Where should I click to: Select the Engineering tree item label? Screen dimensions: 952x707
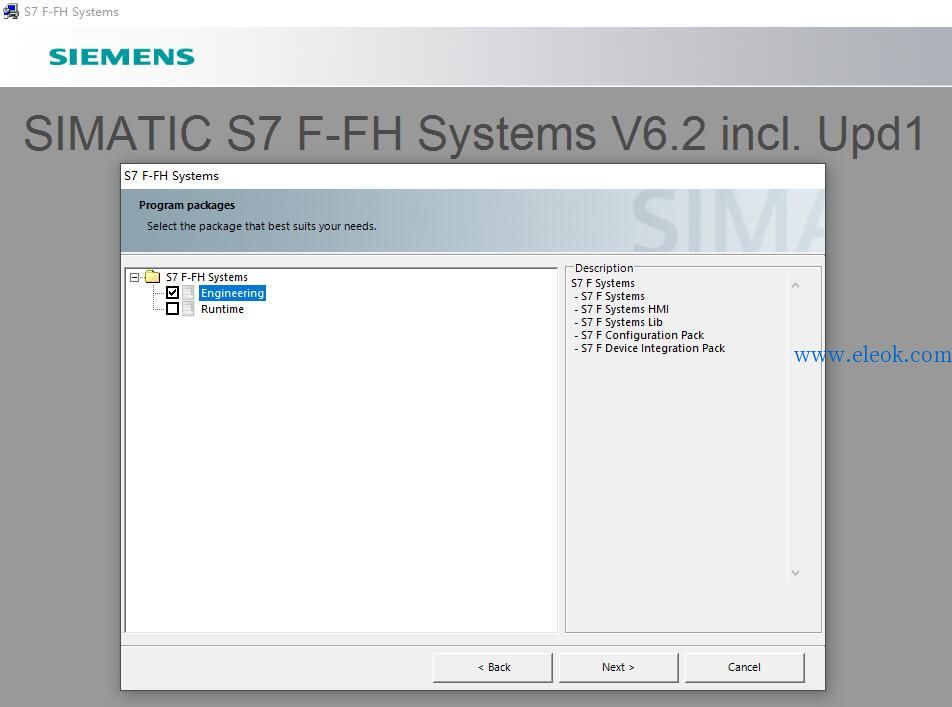click(x=233, y=293)
